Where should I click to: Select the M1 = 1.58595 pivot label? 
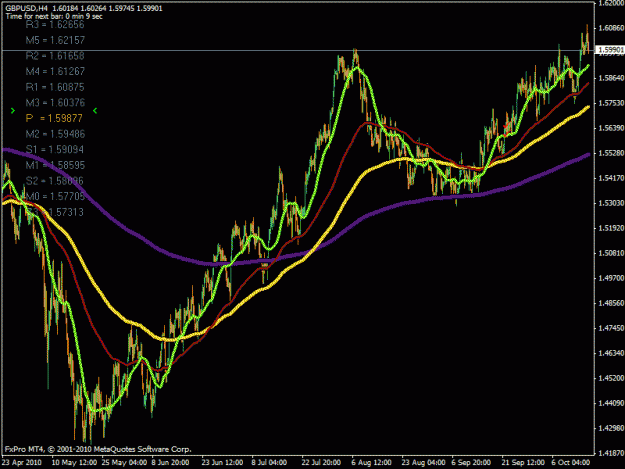coord(55,165)
